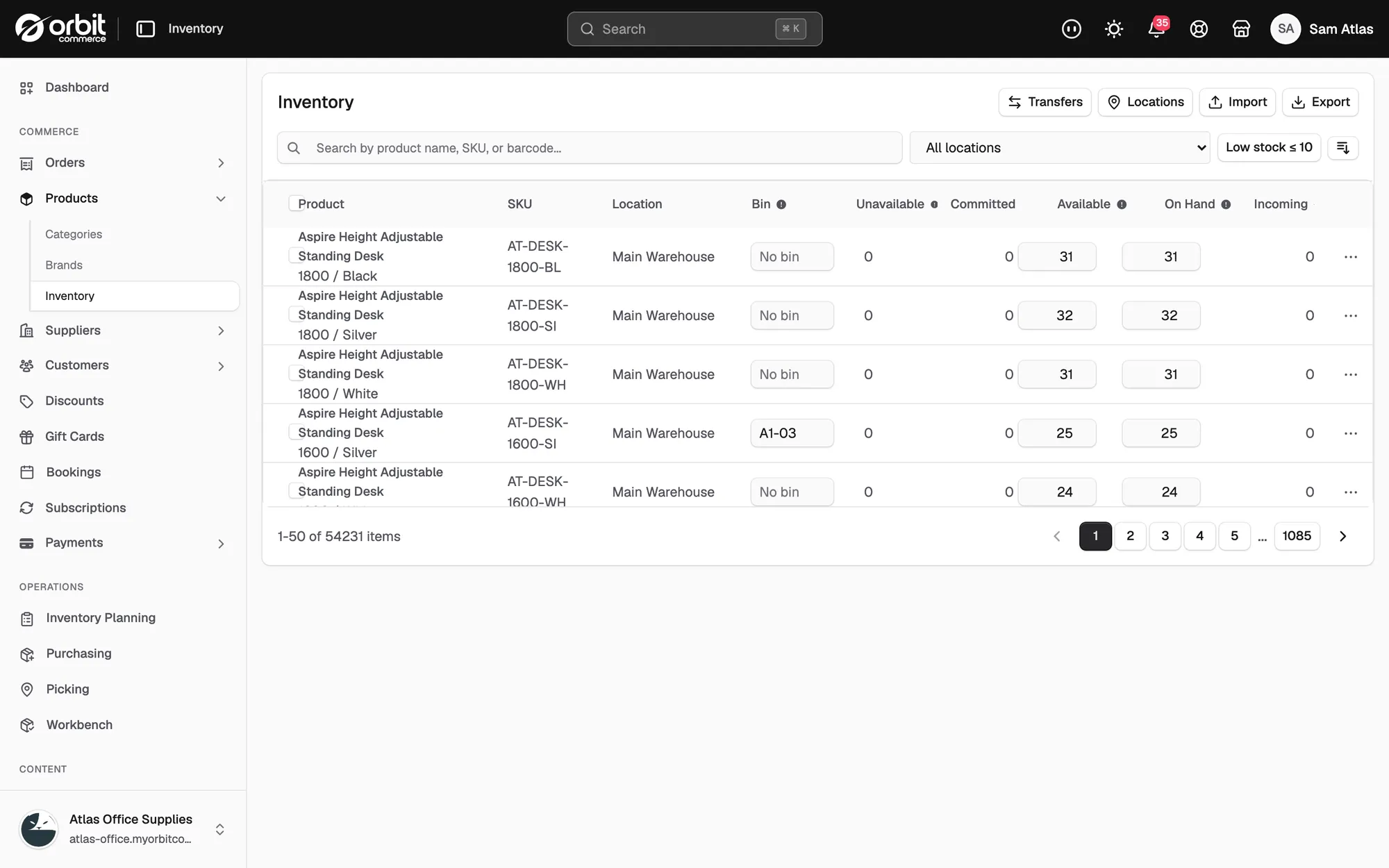Click the SA user avatar

click(1286, 28)
